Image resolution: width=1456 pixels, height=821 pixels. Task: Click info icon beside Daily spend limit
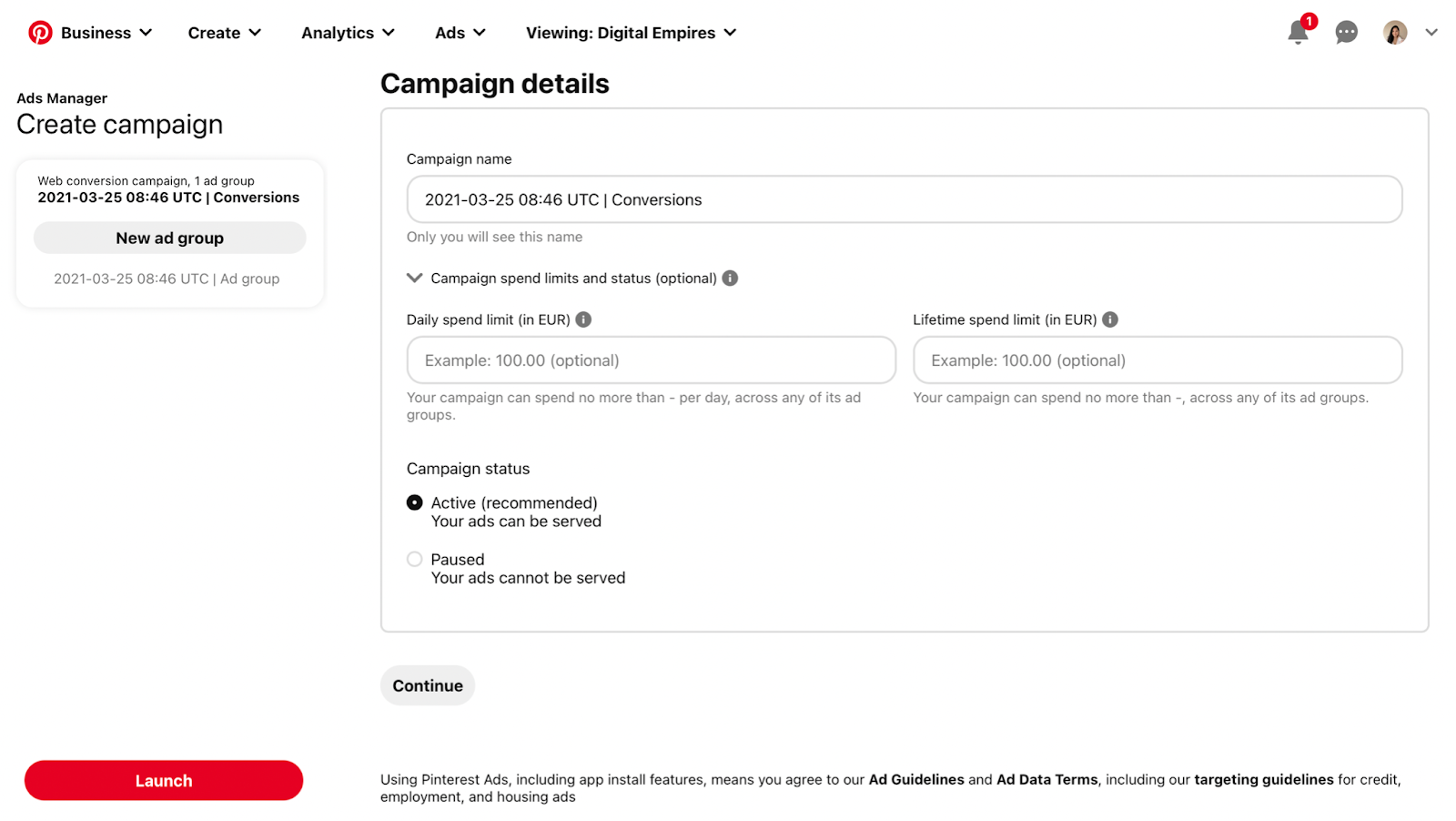(583, 319)
